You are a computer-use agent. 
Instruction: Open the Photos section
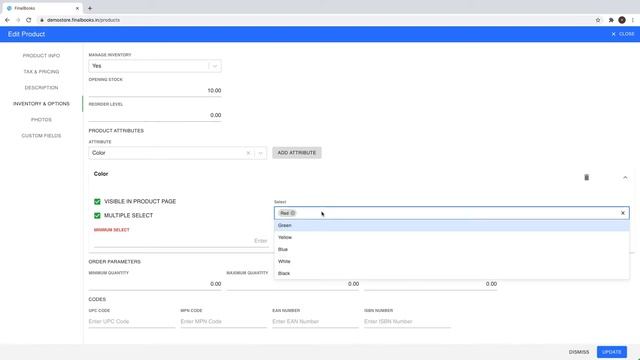[41, 120]
